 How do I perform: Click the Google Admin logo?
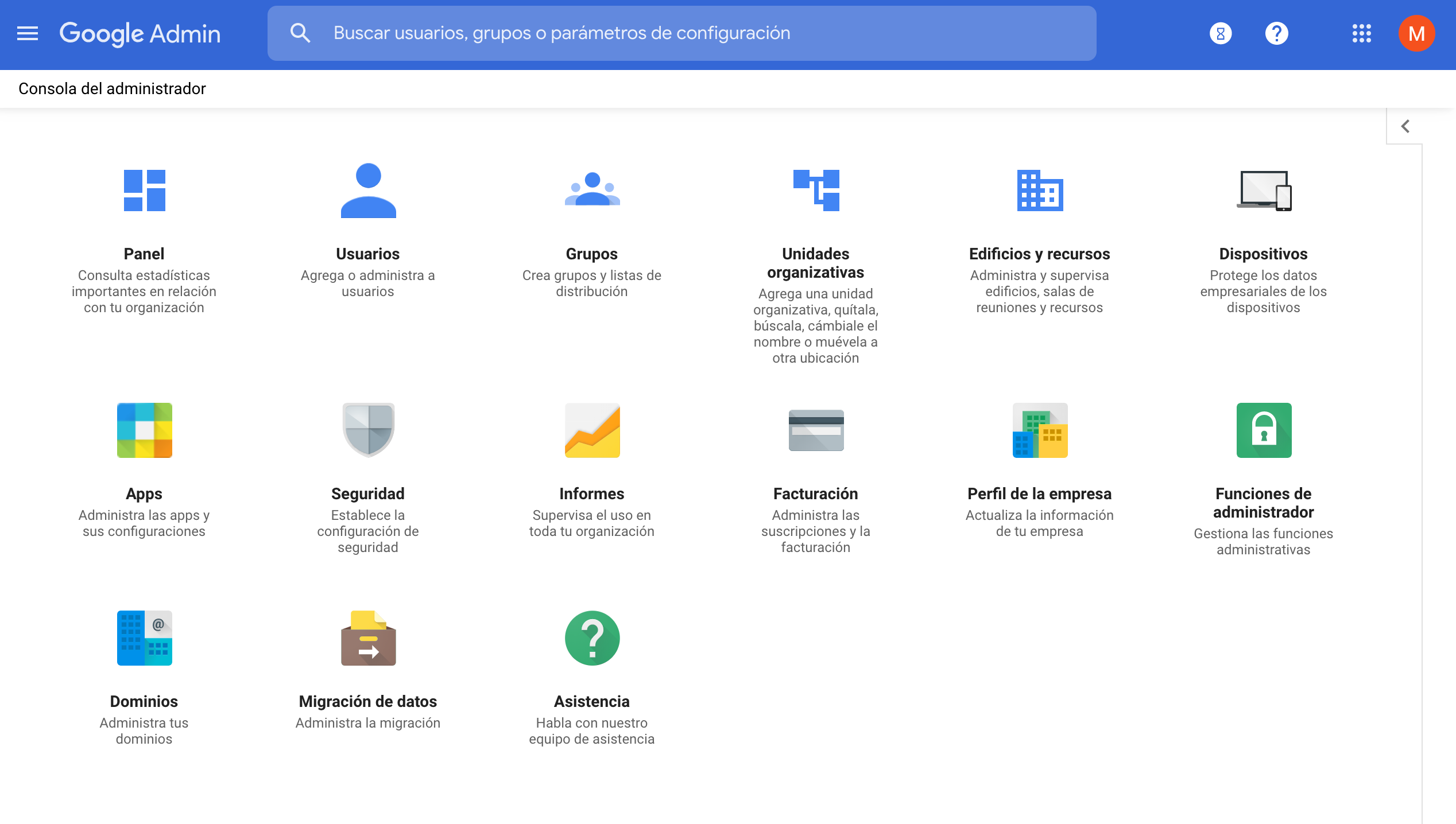tap(140, 34)
